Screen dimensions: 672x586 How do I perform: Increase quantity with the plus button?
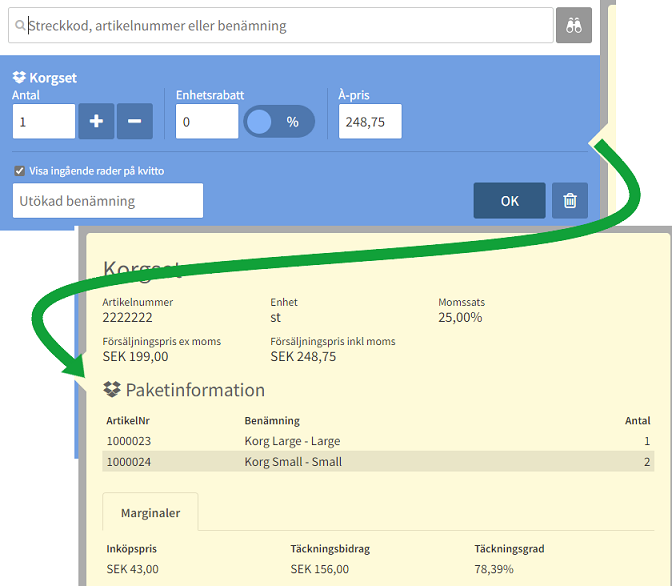96,121
